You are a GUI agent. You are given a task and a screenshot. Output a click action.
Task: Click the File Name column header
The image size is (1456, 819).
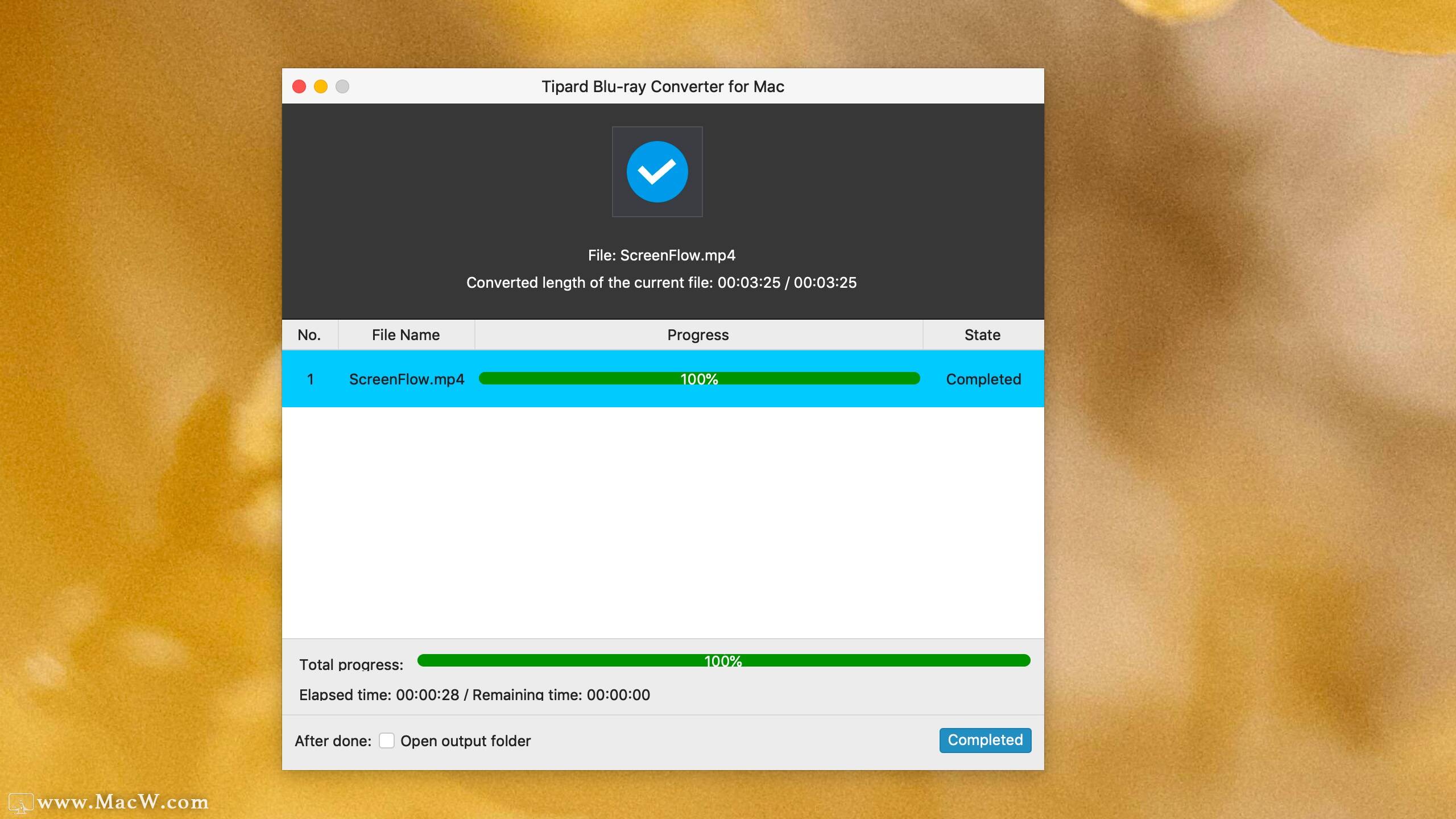(406, 335)
